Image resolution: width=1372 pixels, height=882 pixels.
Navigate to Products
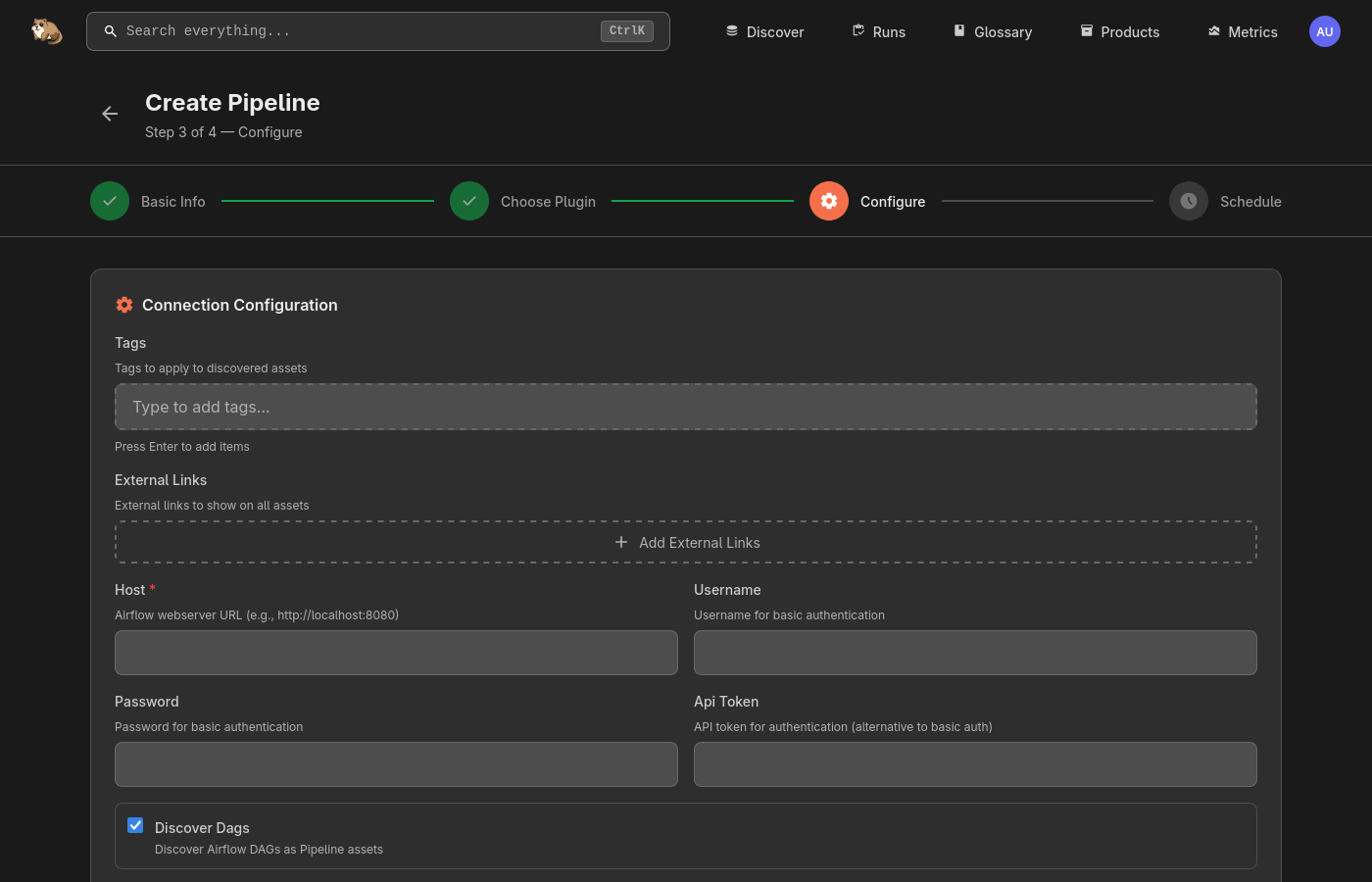(x=1119, y=31)
